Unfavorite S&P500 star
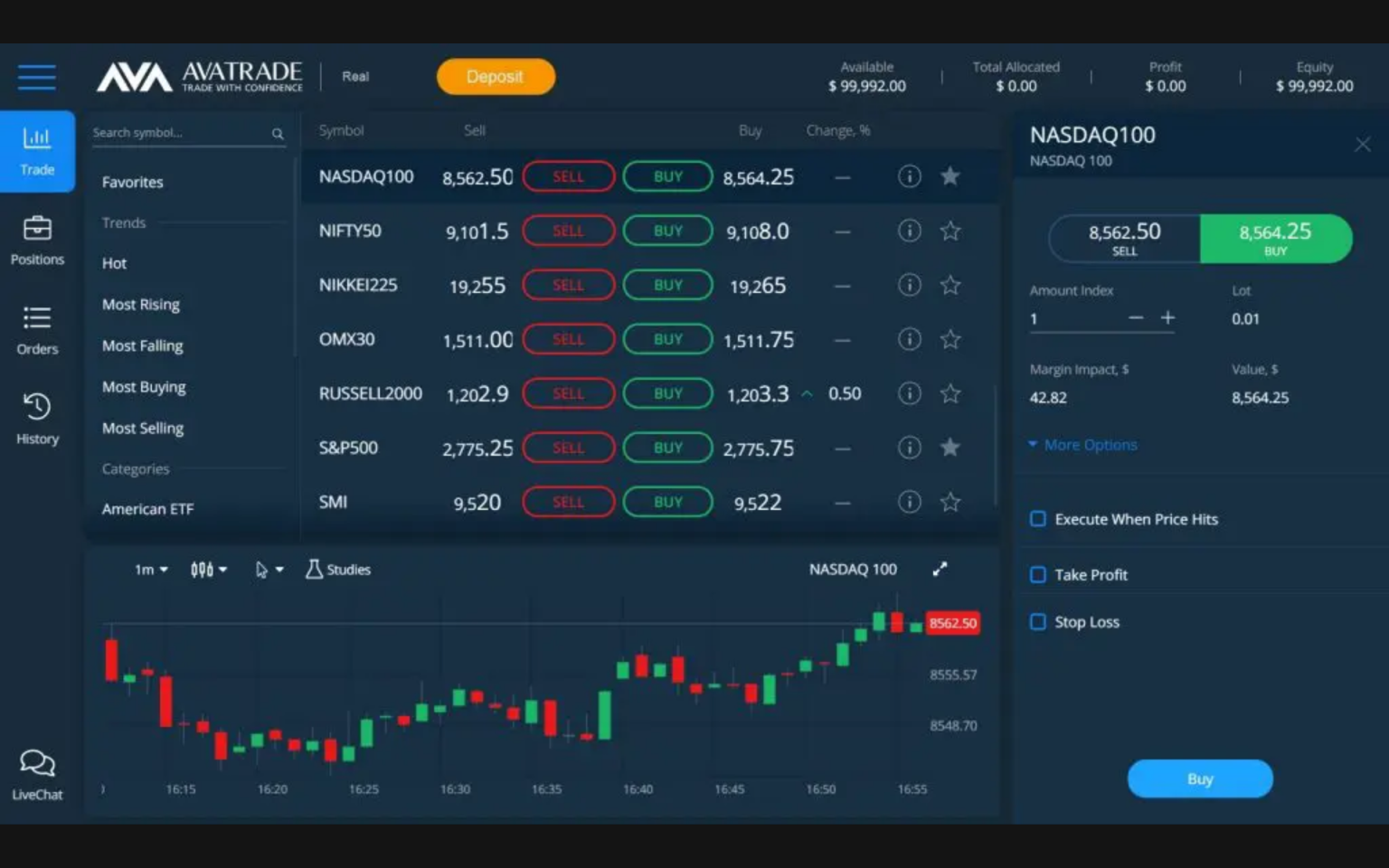The width and height of the screenshot is (1389, 868). 950,448
